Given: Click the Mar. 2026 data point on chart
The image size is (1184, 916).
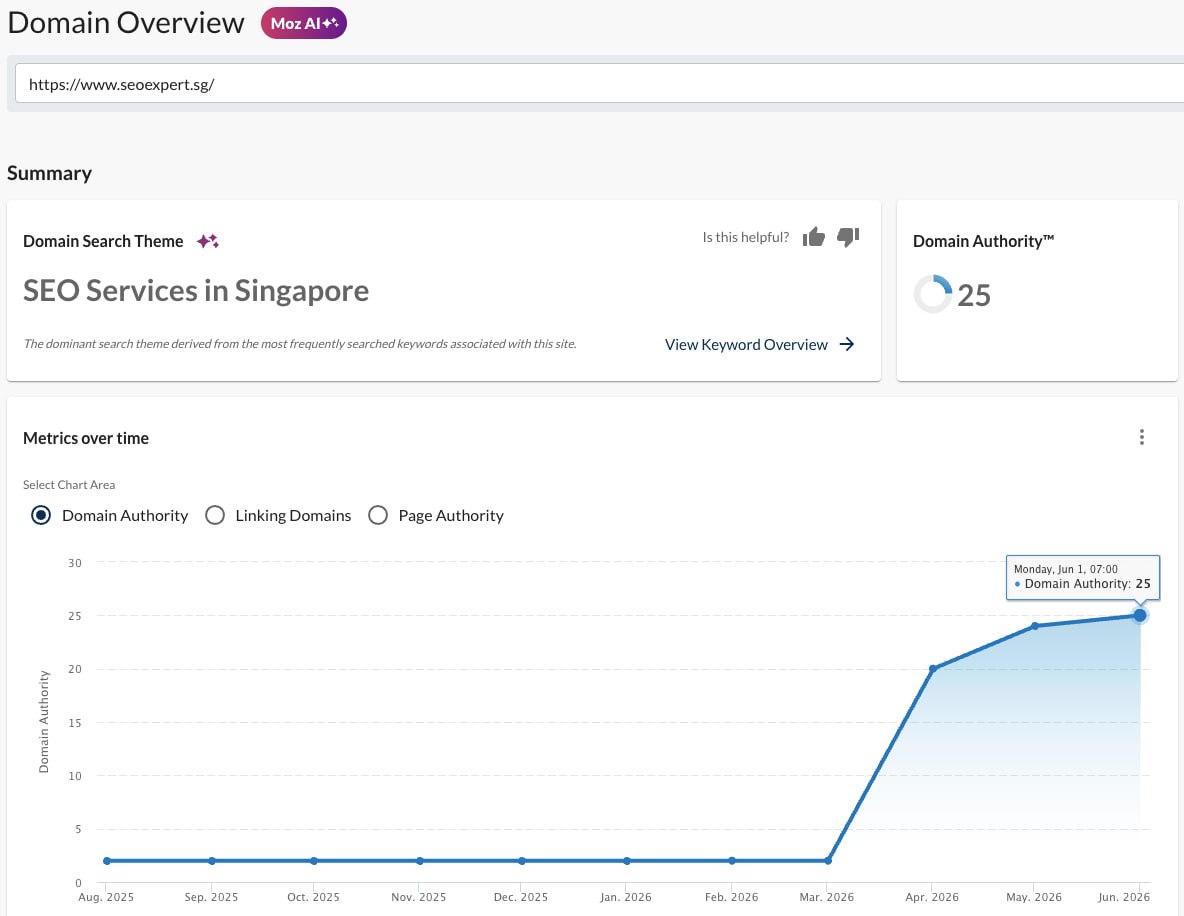Looking at the screenshot, I should point(828,860).
